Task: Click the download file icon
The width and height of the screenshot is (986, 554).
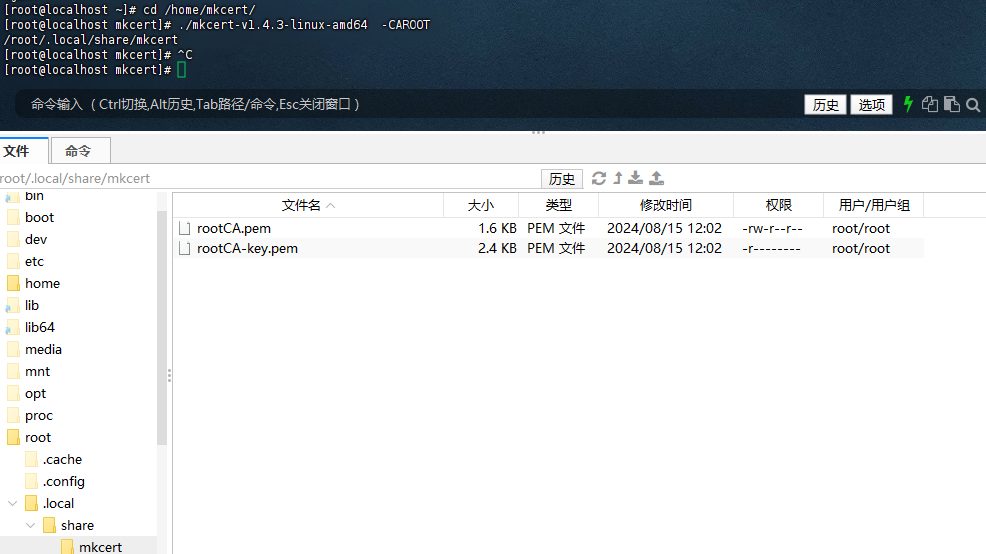Action: click(x=635, y=178)
